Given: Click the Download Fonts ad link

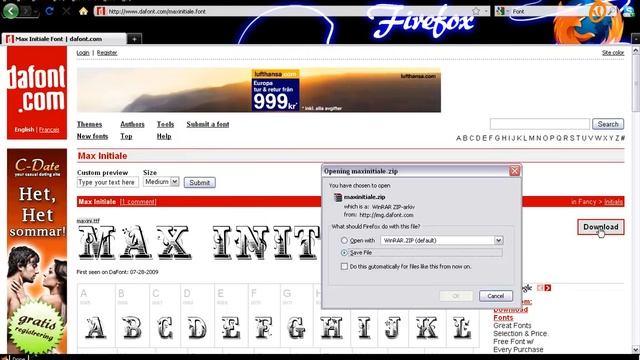Looking at the screenshot, I should pyautogui.click(x=510, y=313).
